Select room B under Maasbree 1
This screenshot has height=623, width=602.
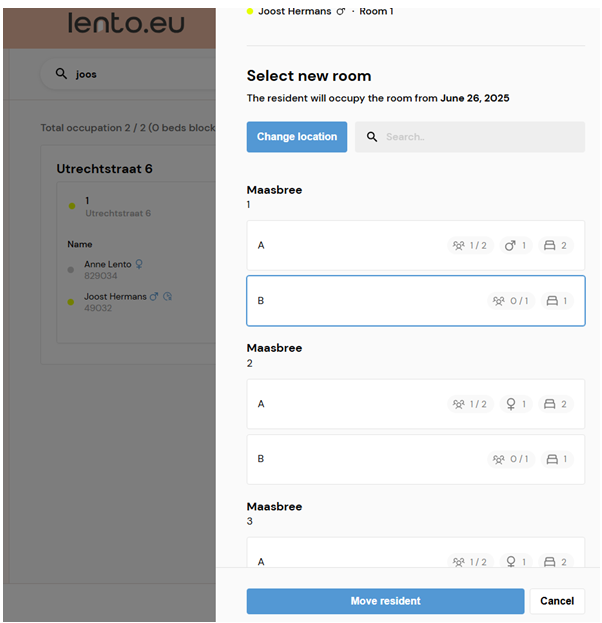416,301
